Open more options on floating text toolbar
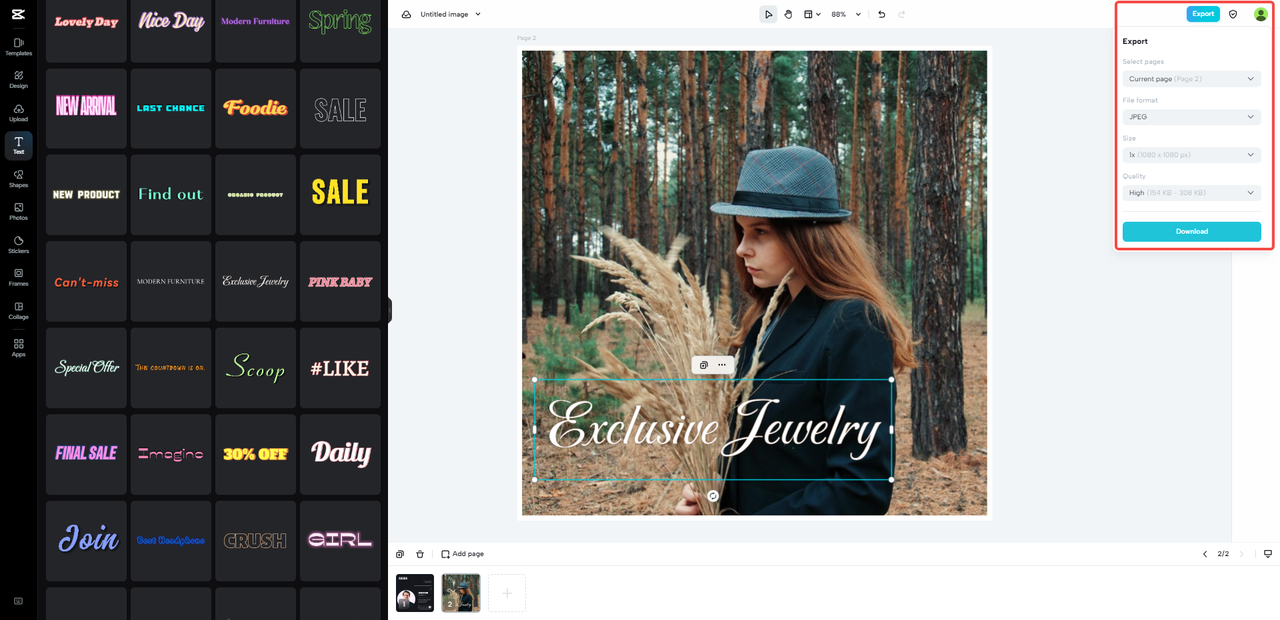Image resolution: width=1280 pixels, height=620 pixels. pyautogui.click(x=722, y=365)
